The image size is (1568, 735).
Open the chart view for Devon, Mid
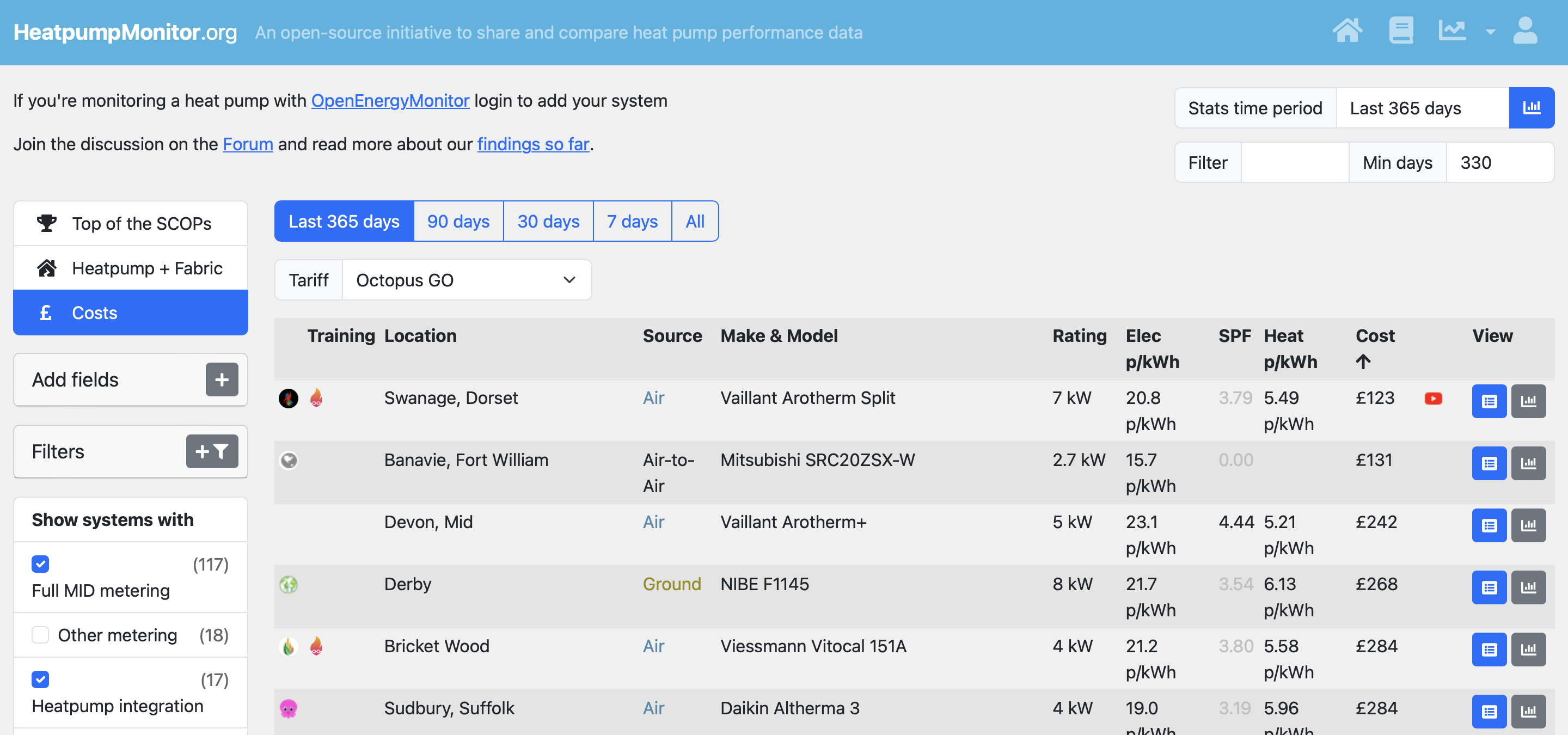[1528, 526]
